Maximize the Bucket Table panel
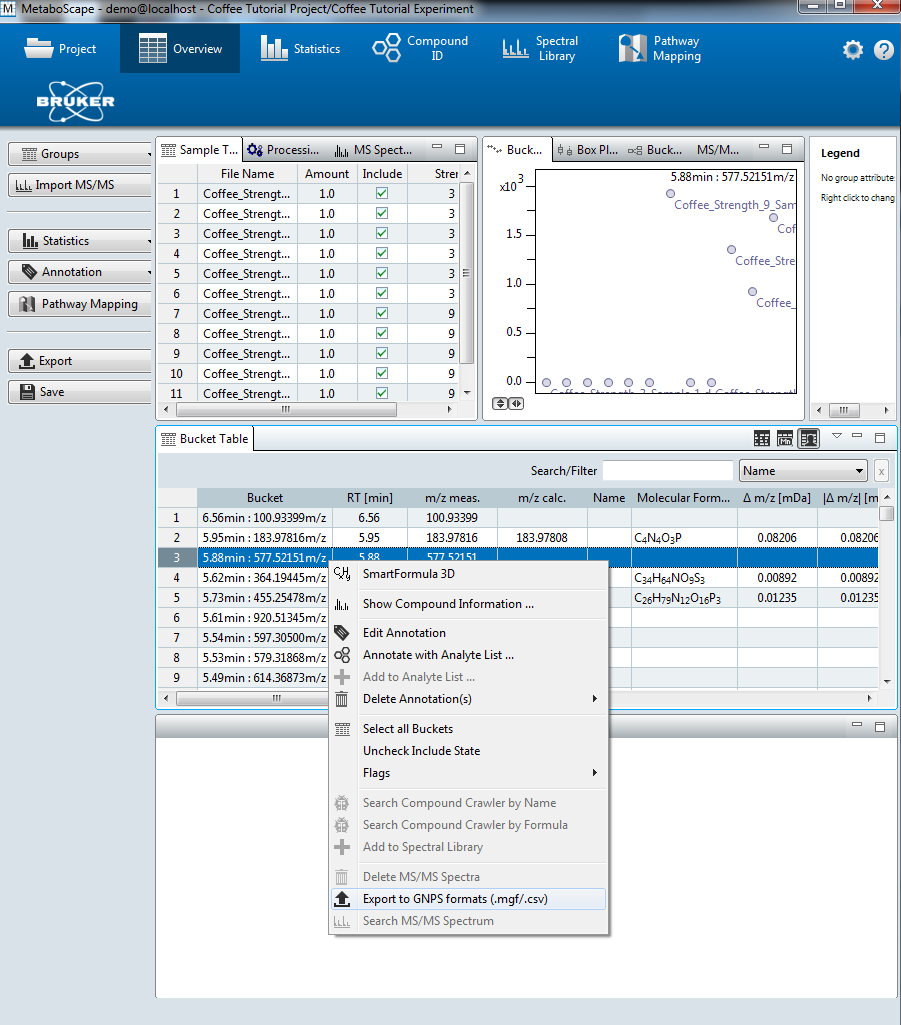Viewport: 901px width, 1025px height. tap(880, 437)
